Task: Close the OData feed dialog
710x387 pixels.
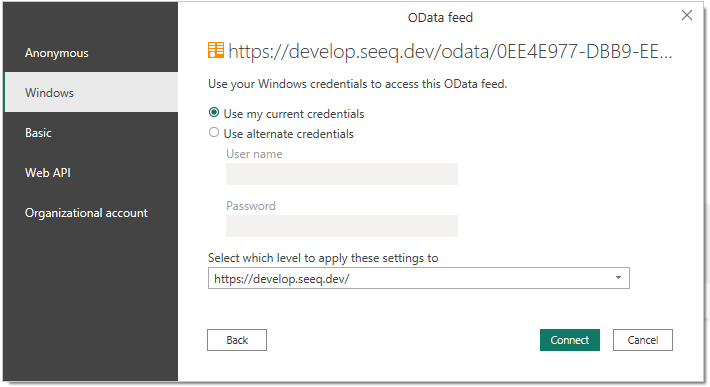Action: pyautogui.click(x=686, y=15)
